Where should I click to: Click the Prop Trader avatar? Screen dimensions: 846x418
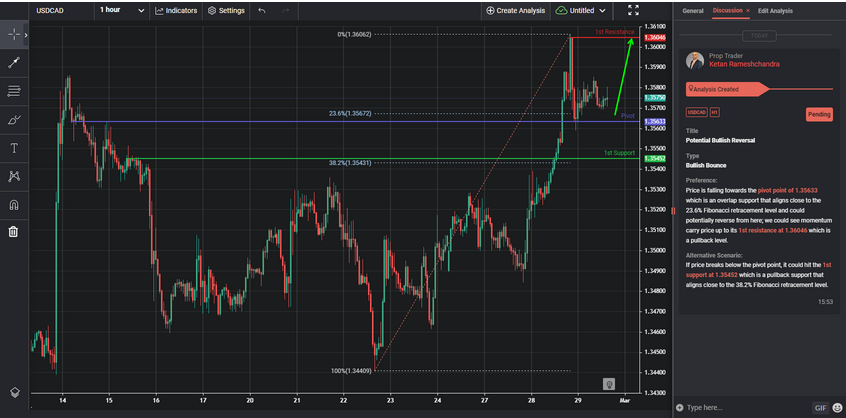pos(695,60)
